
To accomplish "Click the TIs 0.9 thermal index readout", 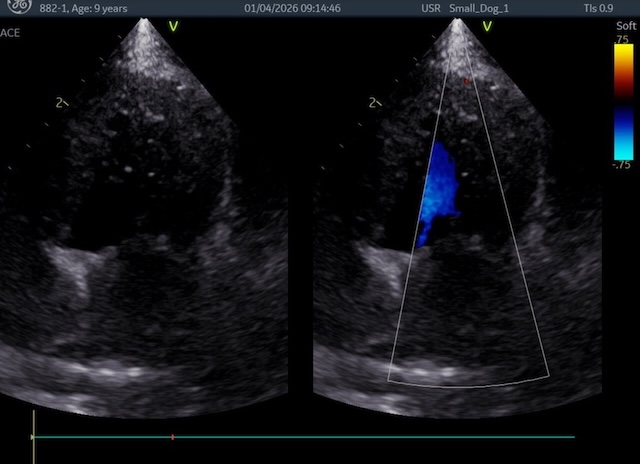I will (x=599, y=8).
